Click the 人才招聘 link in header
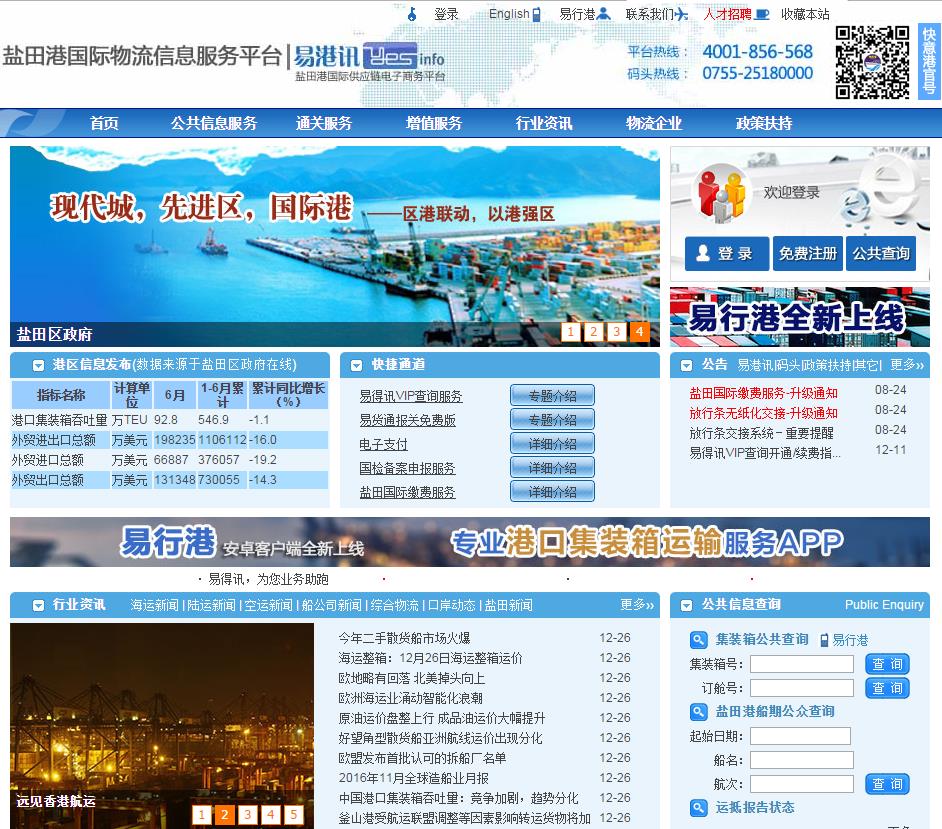 (x=728, y=14)
